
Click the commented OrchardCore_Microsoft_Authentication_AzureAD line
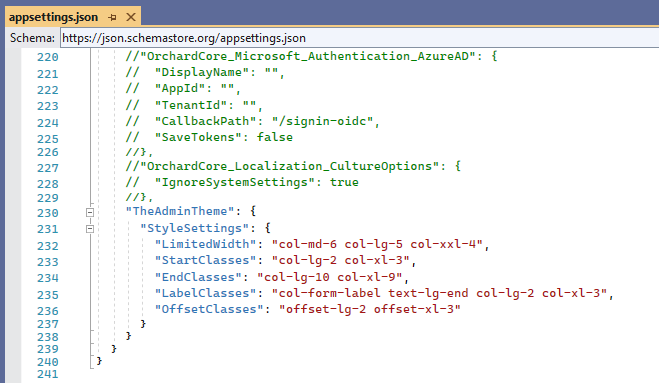point(311,56)
